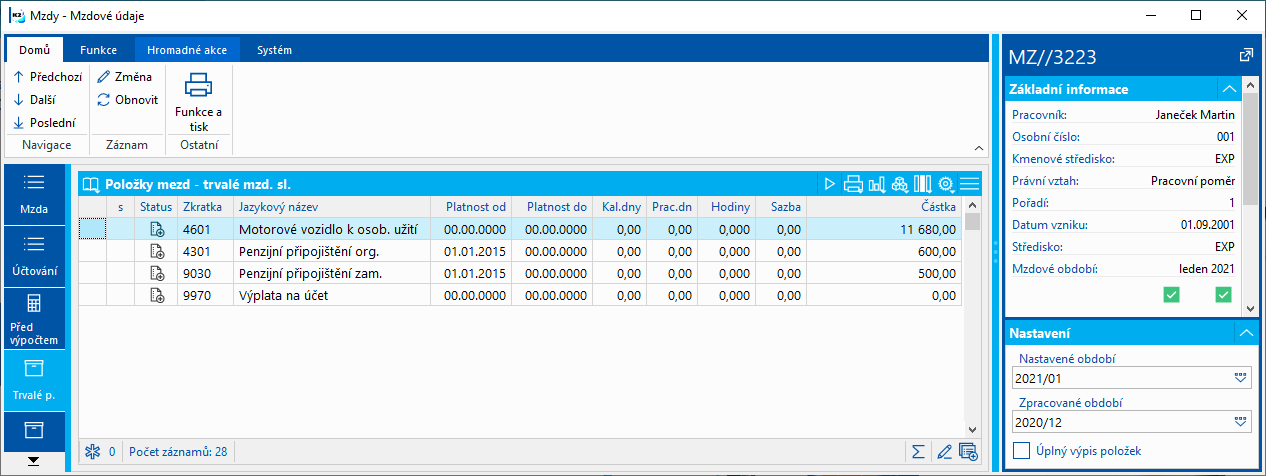This screenshot has width=1266, height=476.
Task: Show more sidebar sections with bottom arrow
Action: [x=34, y=461]
